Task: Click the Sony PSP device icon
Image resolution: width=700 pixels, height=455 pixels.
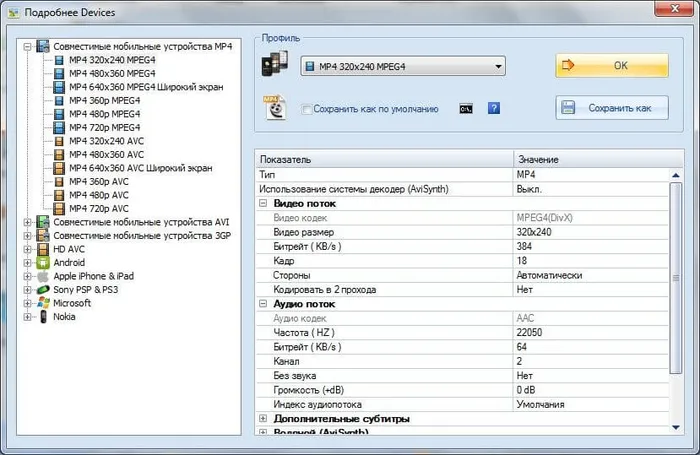Action: click(x=43, y=290)
